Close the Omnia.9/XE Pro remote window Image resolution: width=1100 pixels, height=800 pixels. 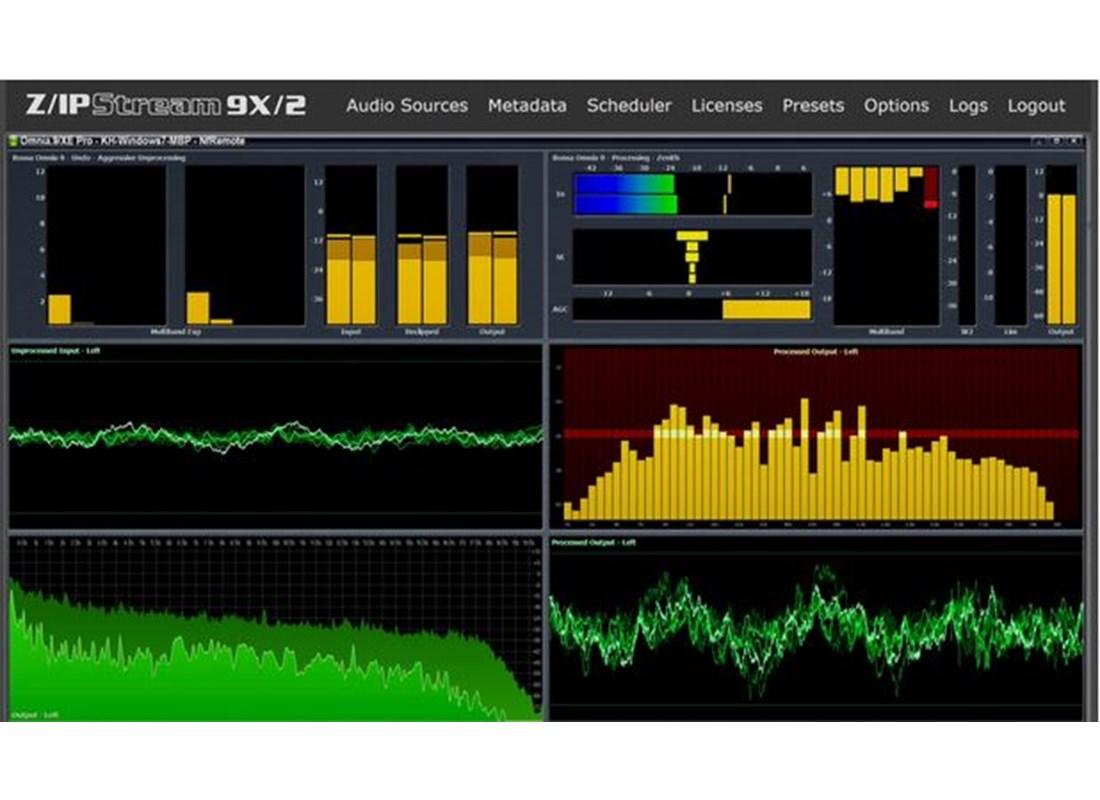tap(1075, 141)
